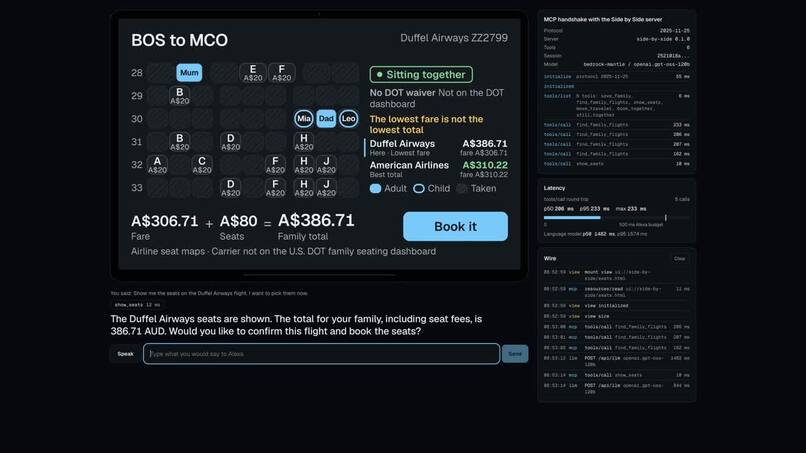
Task: Pick seat B in row 31
Action: [179, 142]
